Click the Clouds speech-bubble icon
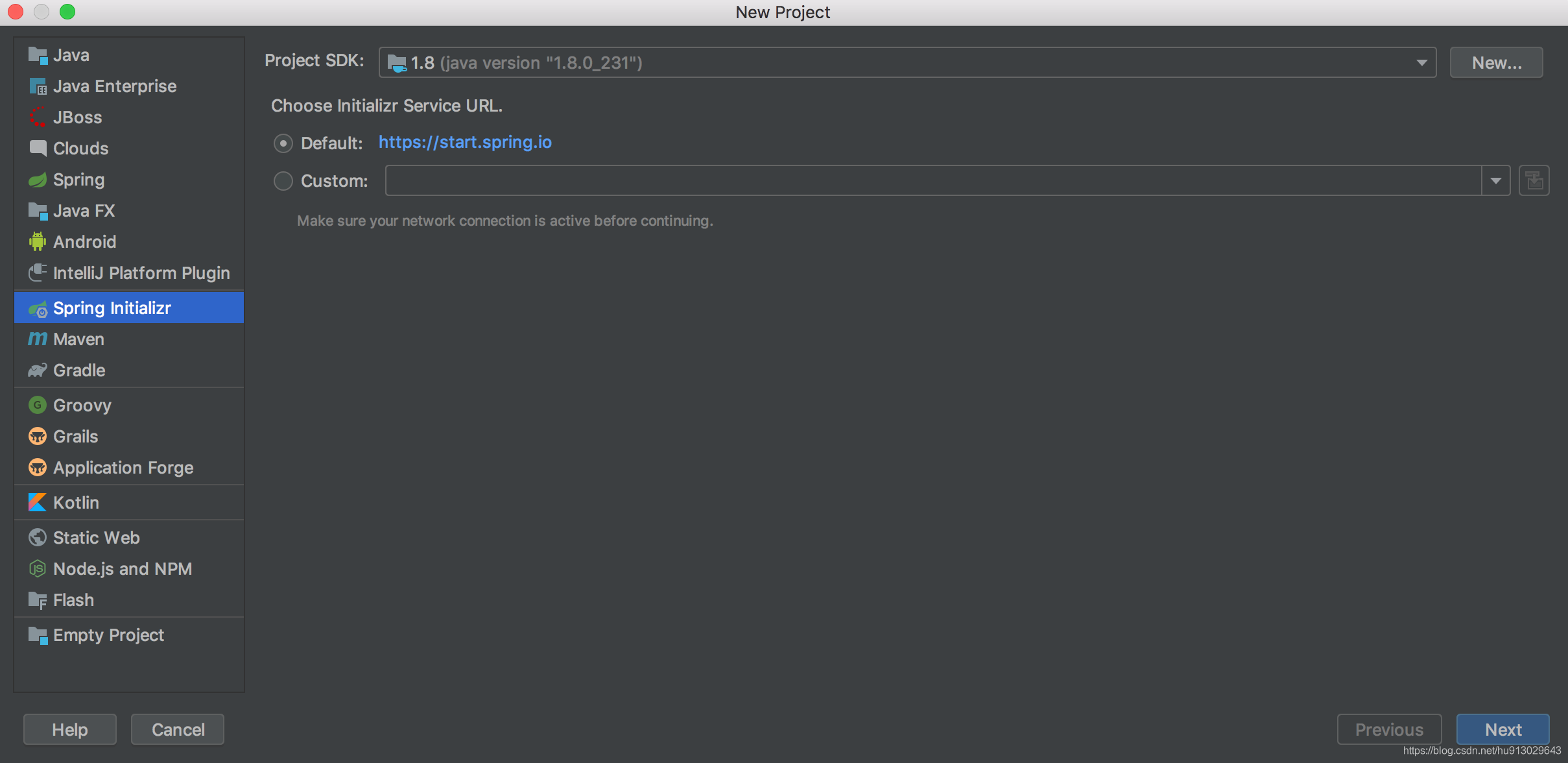The height and width of the screenshot is (763, 1568). point(38,149)
